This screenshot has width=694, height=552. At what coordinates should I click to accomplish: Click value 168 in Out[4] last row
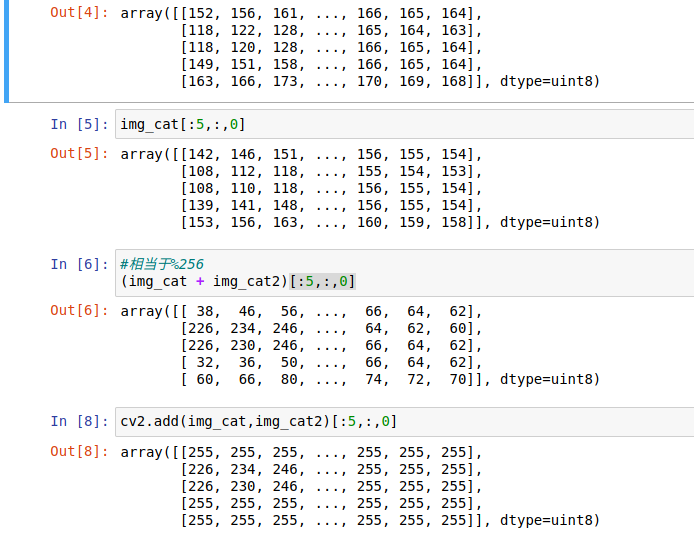[454, 81]
